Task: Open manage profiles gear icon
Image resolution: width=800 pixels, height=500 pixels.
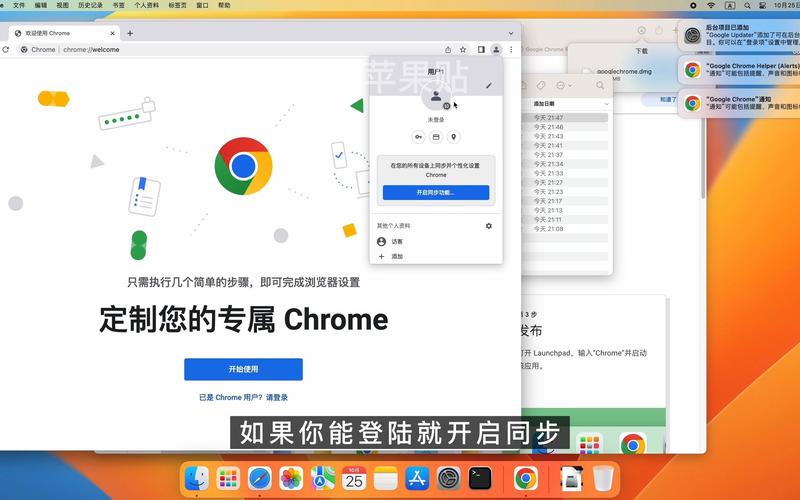Action: pos(489,226)
